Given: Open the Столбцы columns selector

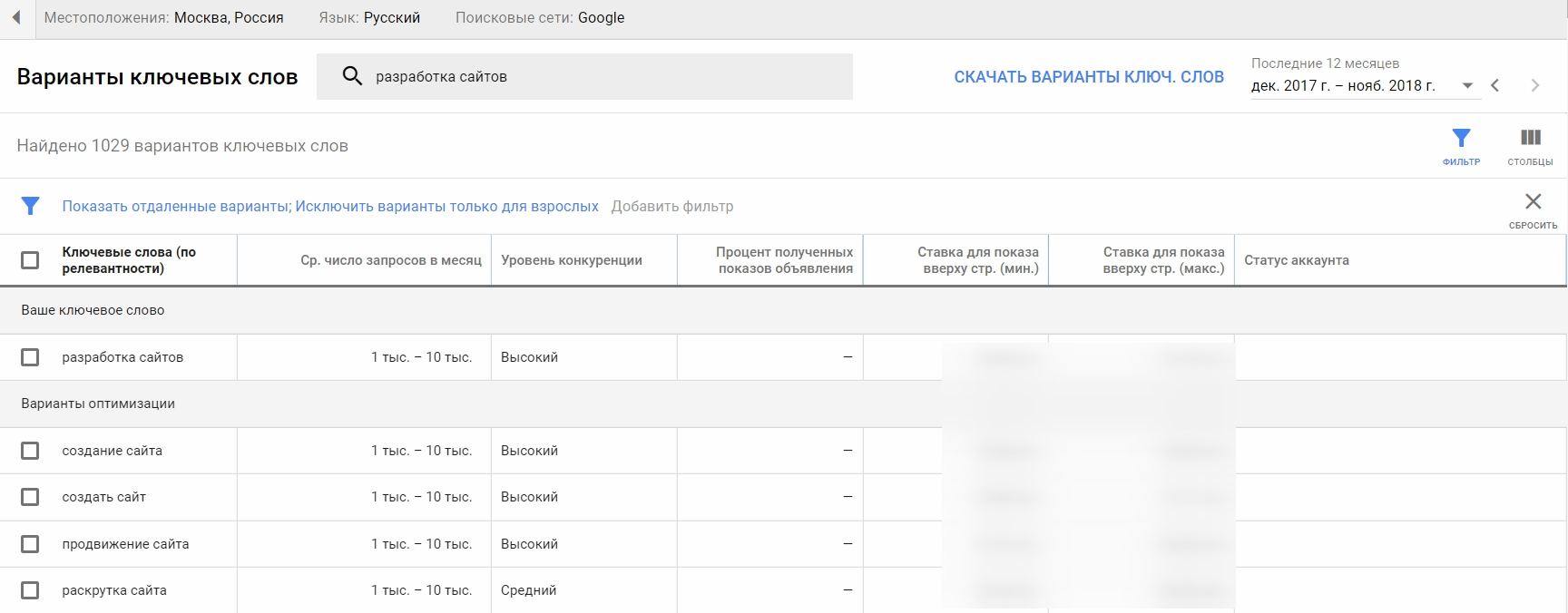Looking at the screenshot, I should [x=1530, y=145].
